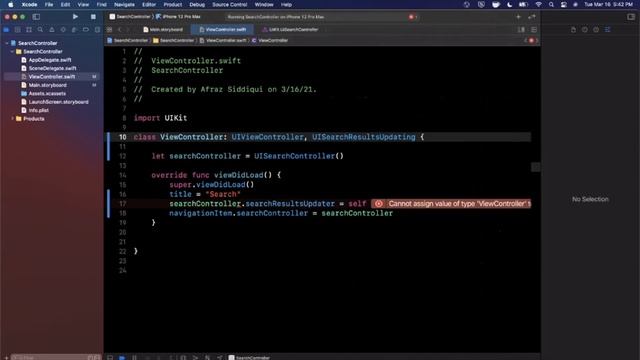Open the iPhone 12 Pro Max device selector

click(178, 17)
